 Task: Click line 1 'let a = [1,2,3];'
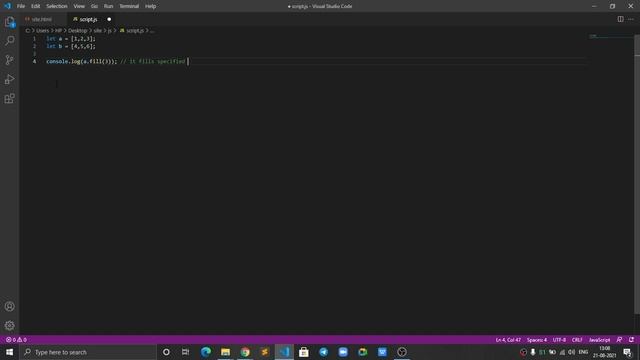click(x=71, y=38)
